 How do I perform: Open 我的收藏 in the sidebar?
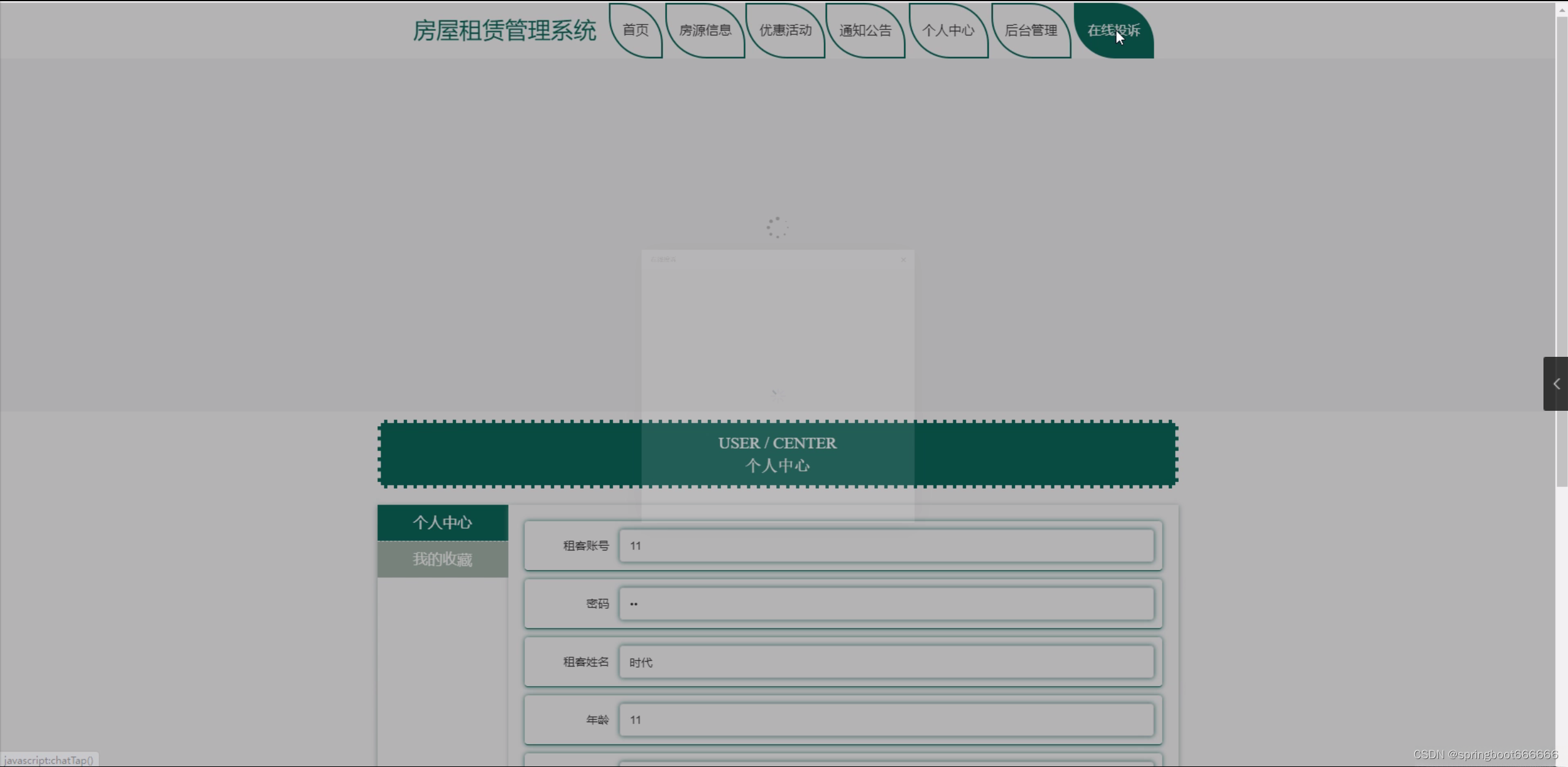pyautogui.click(x=443, y=559)
